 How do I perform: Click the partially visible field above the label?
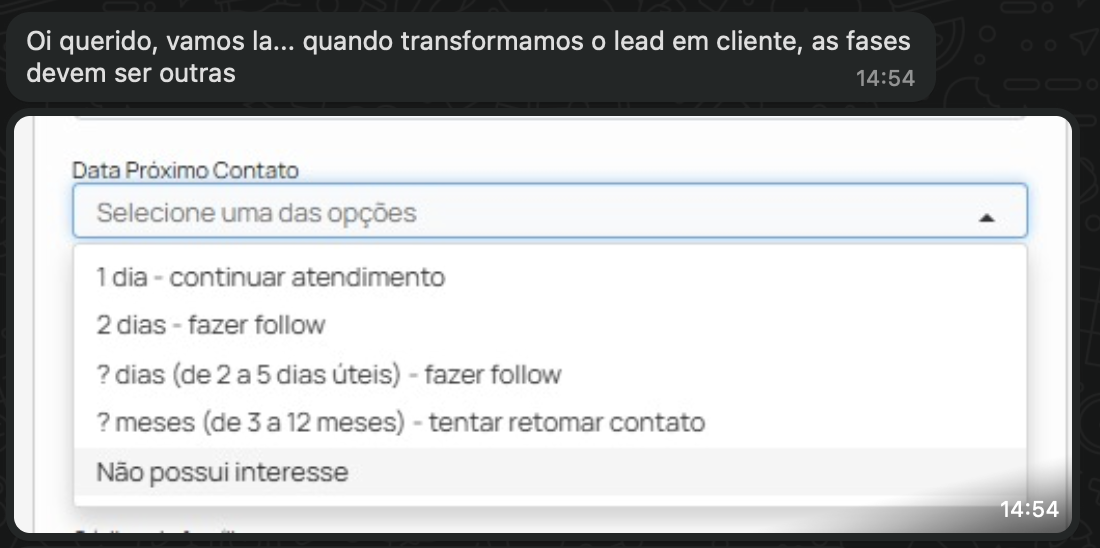coord(548,121)
